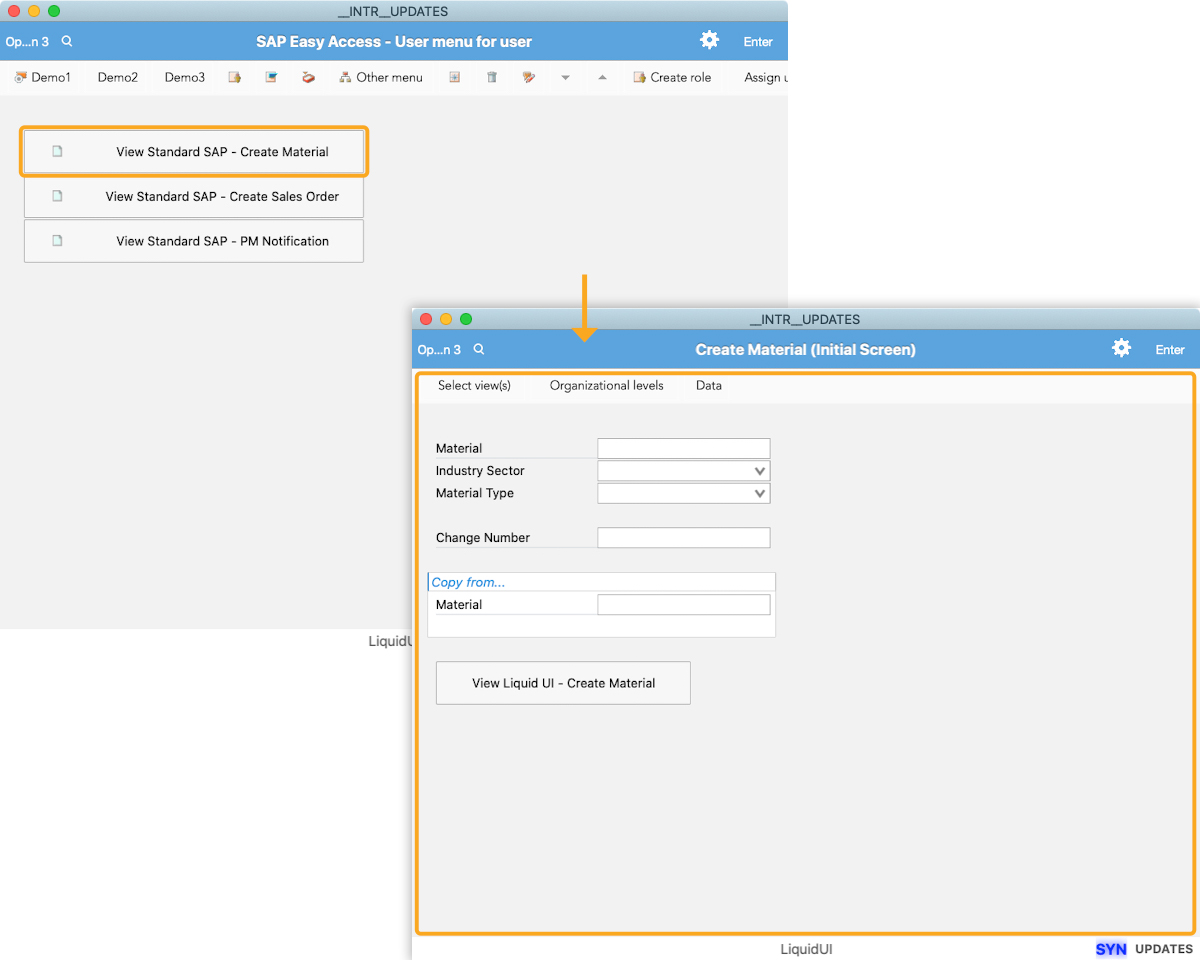Click the red eraser icon in the toolbar
The height and width of the screenshot is (960, 1200).
(308, 77)
